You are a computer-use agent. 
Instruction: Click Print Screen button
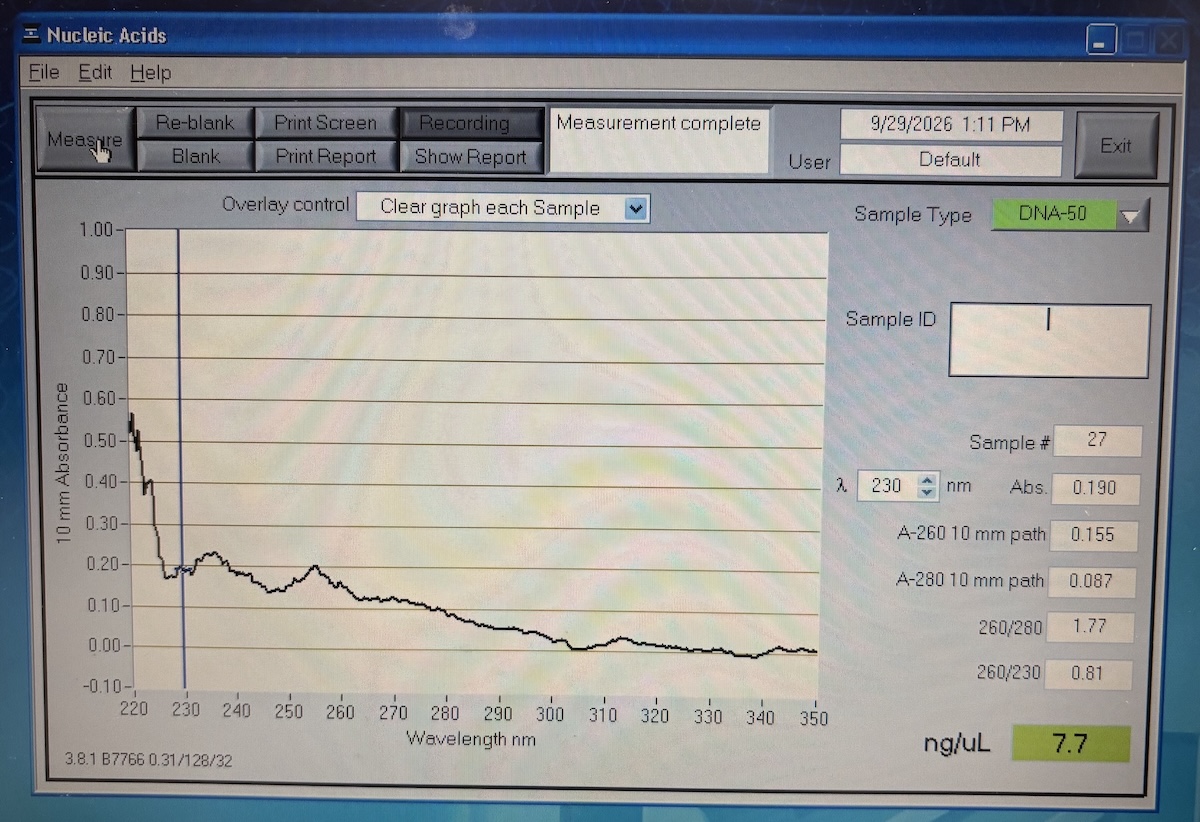(326, 123)
